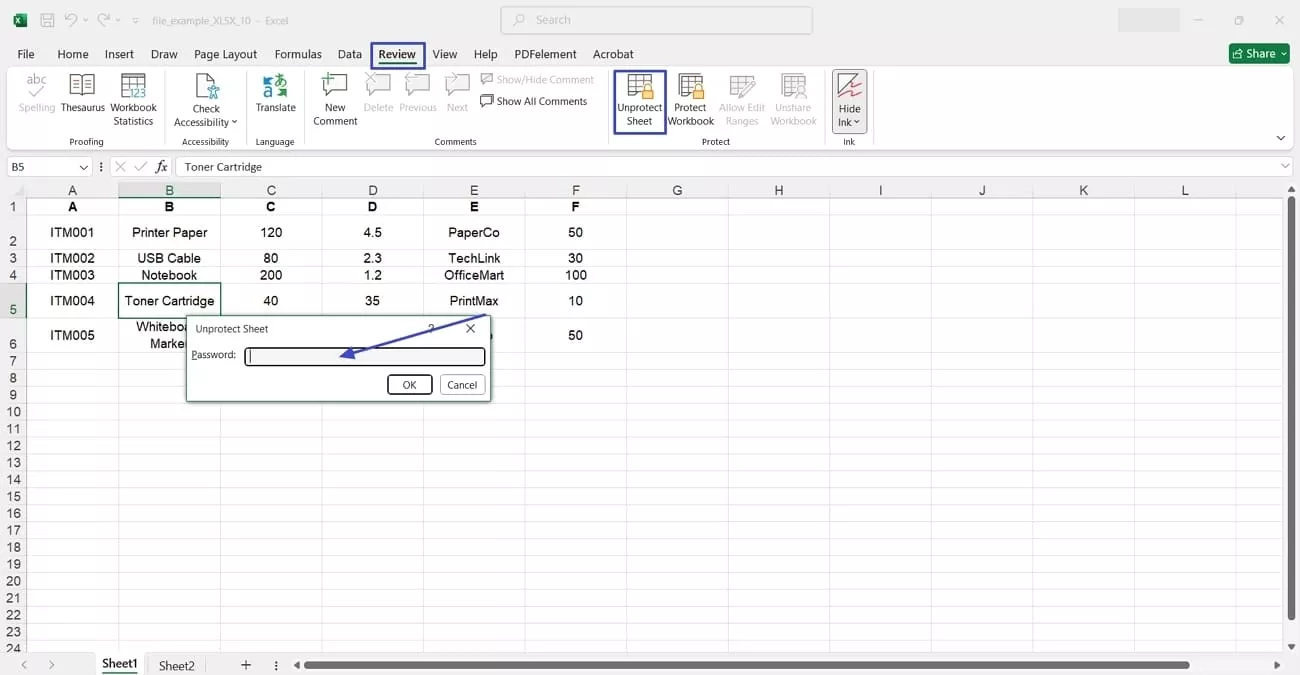1300x675 pixels.
Task: Insert a New Comment
Action: [334, 98]
